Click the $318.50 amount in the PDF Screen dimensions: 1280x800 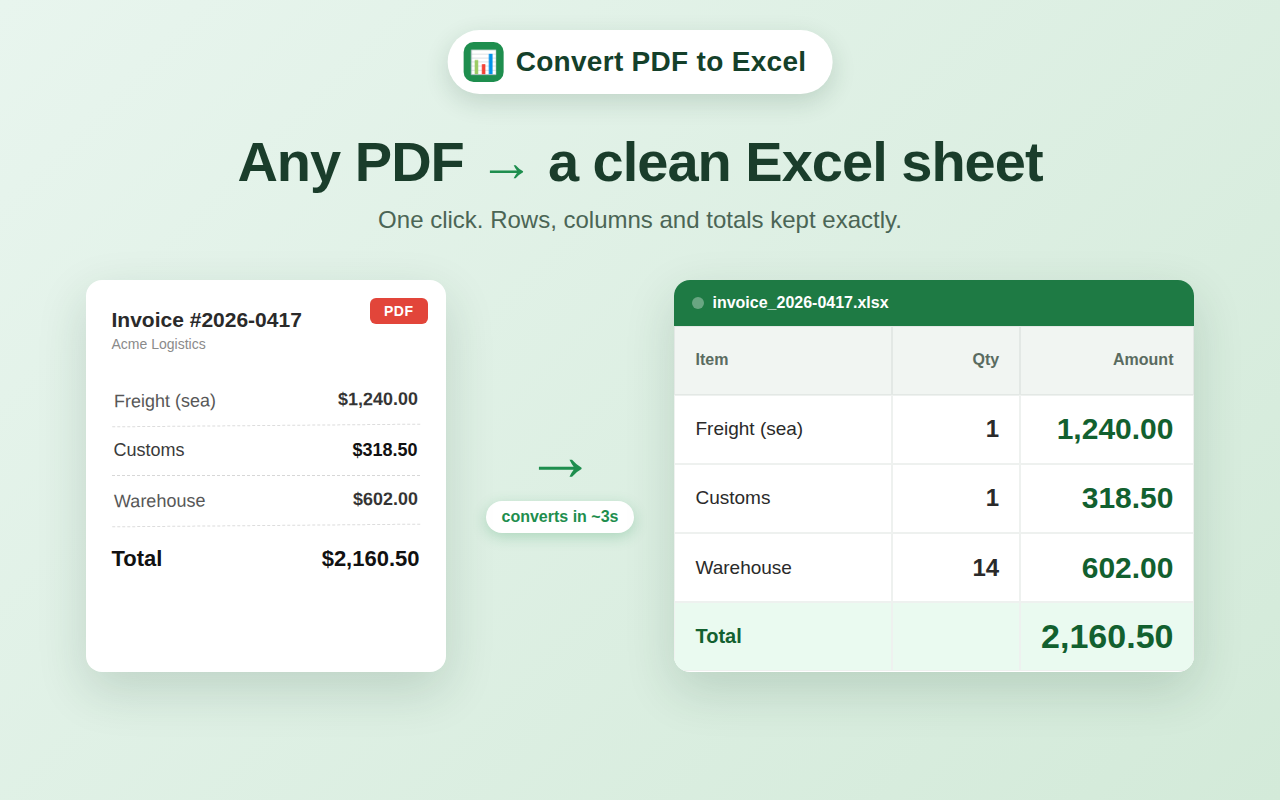(385, 450)
